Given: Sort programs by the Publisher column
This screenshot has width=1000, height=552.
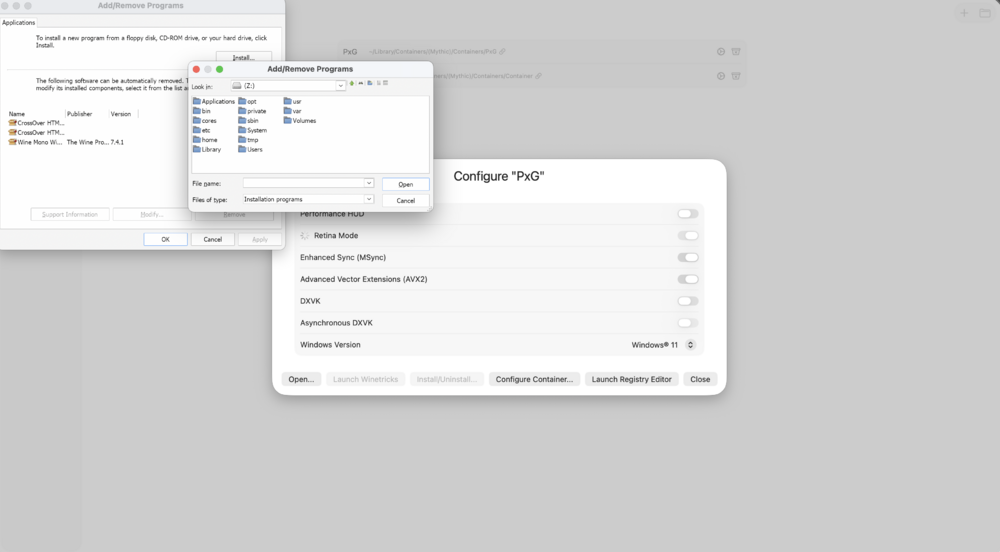Looking at the screenshot, I should tap(86, 114).
